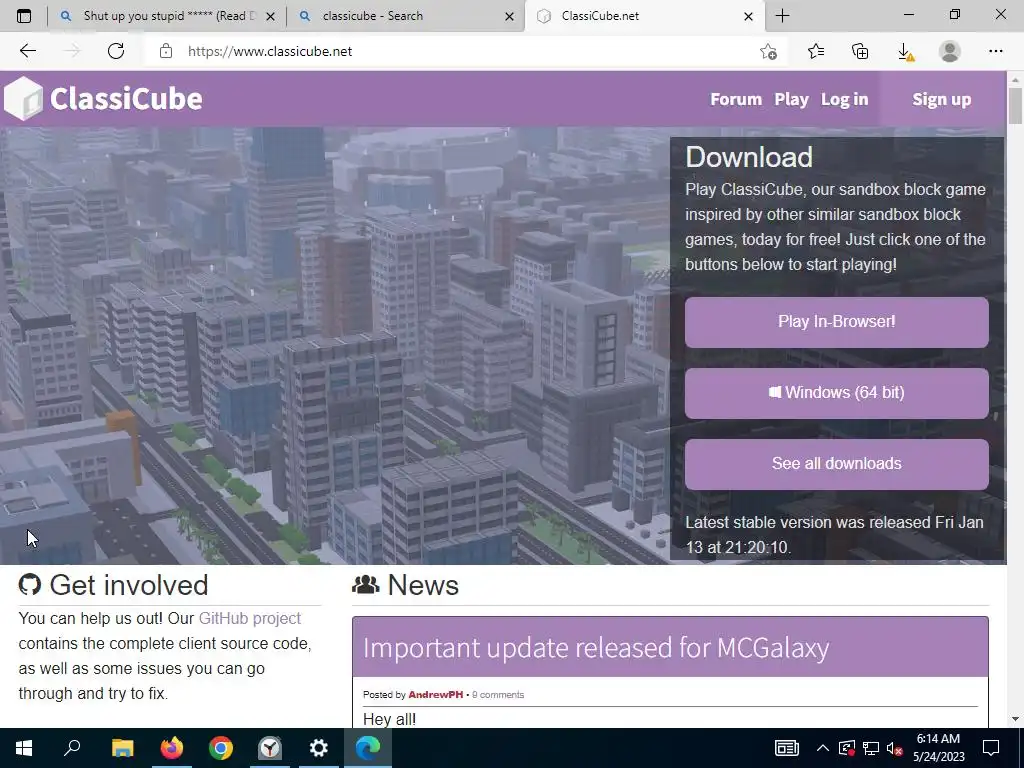Screen dimensions: 1024x768
Task: Close the 'Shut up you stupid' tab
Action: 271,16
